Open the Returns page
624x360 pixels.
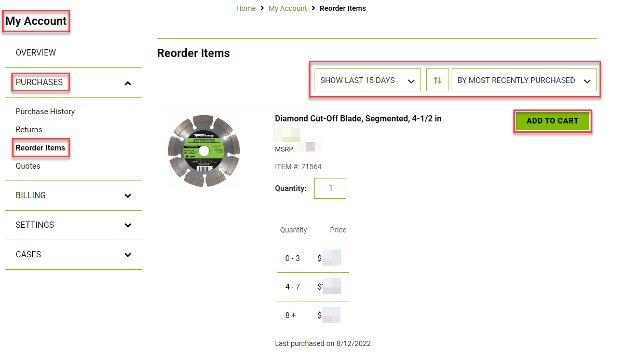[29, 129]
